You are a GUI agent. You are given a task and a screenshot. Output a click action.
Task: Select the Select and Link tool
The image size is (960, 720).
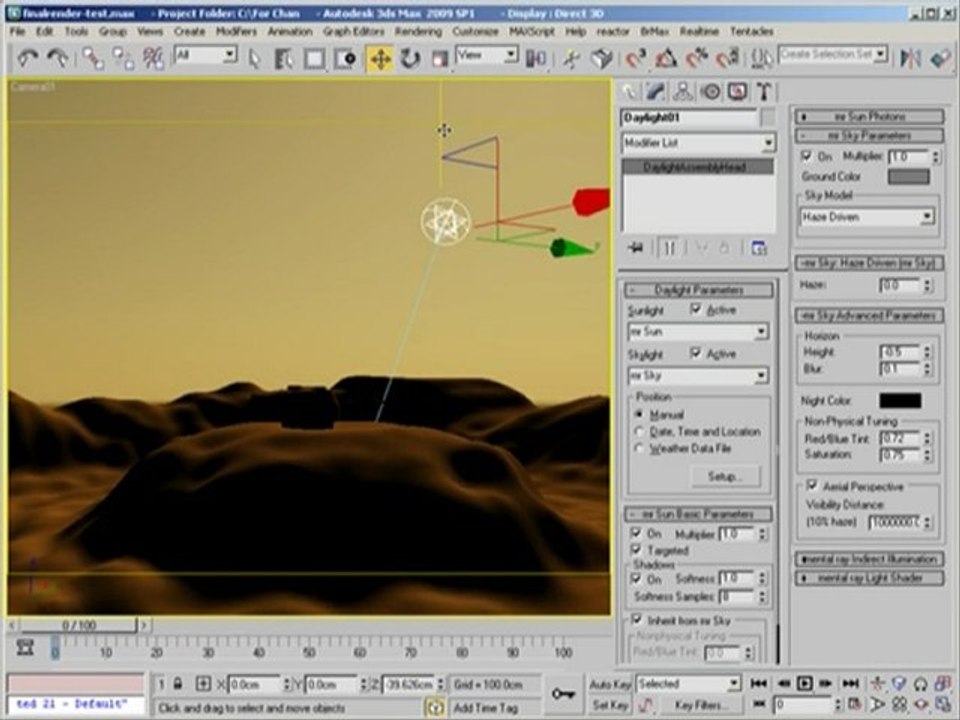93,58
